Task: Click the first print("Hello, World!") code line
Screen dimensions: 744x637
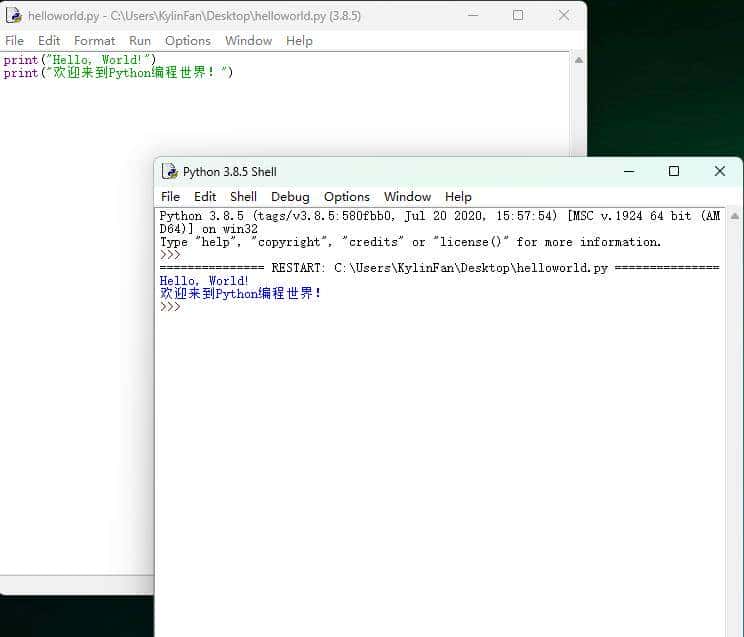Action: (x=80, y=60)
